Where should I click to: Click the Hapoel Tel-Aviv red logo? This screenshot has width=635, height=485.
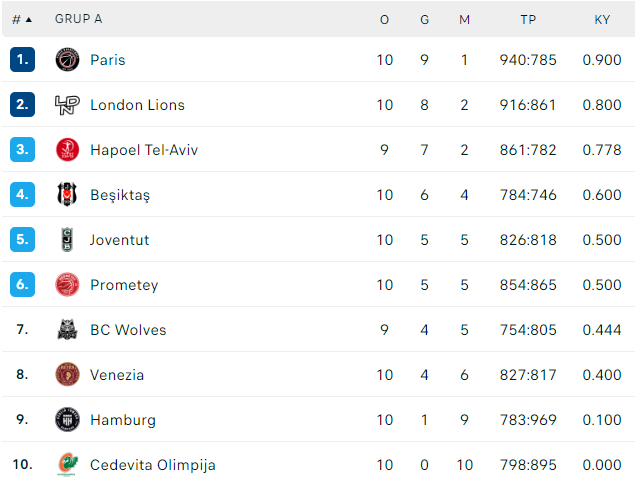[x=67, y=150]
